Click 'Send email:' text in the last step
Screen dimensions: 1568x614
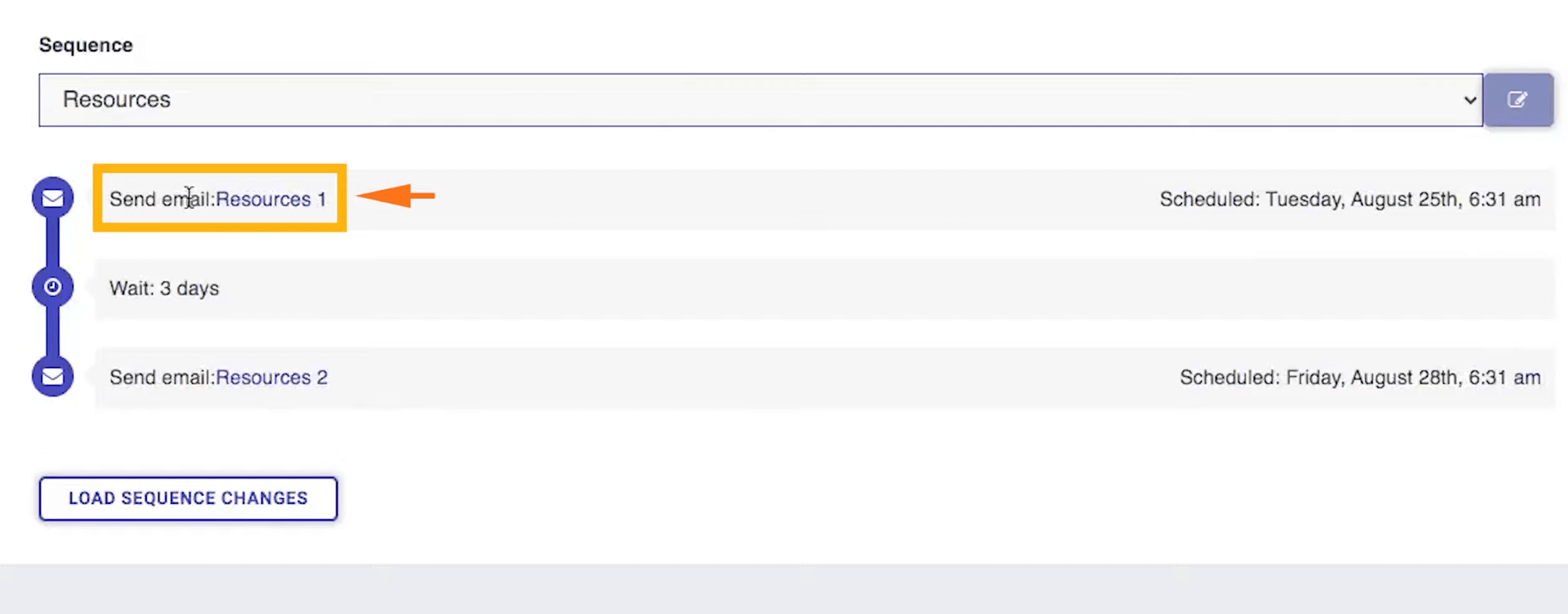coord(163,377)
